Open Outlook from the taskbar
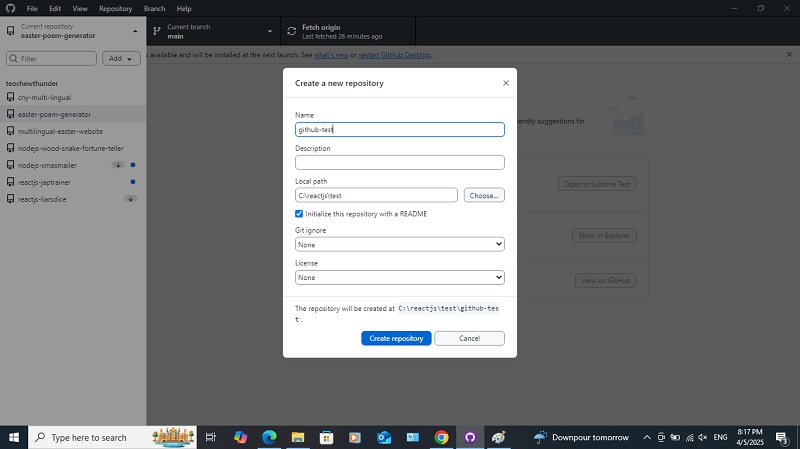Screen dimensions: 800x449 [384, 437]
